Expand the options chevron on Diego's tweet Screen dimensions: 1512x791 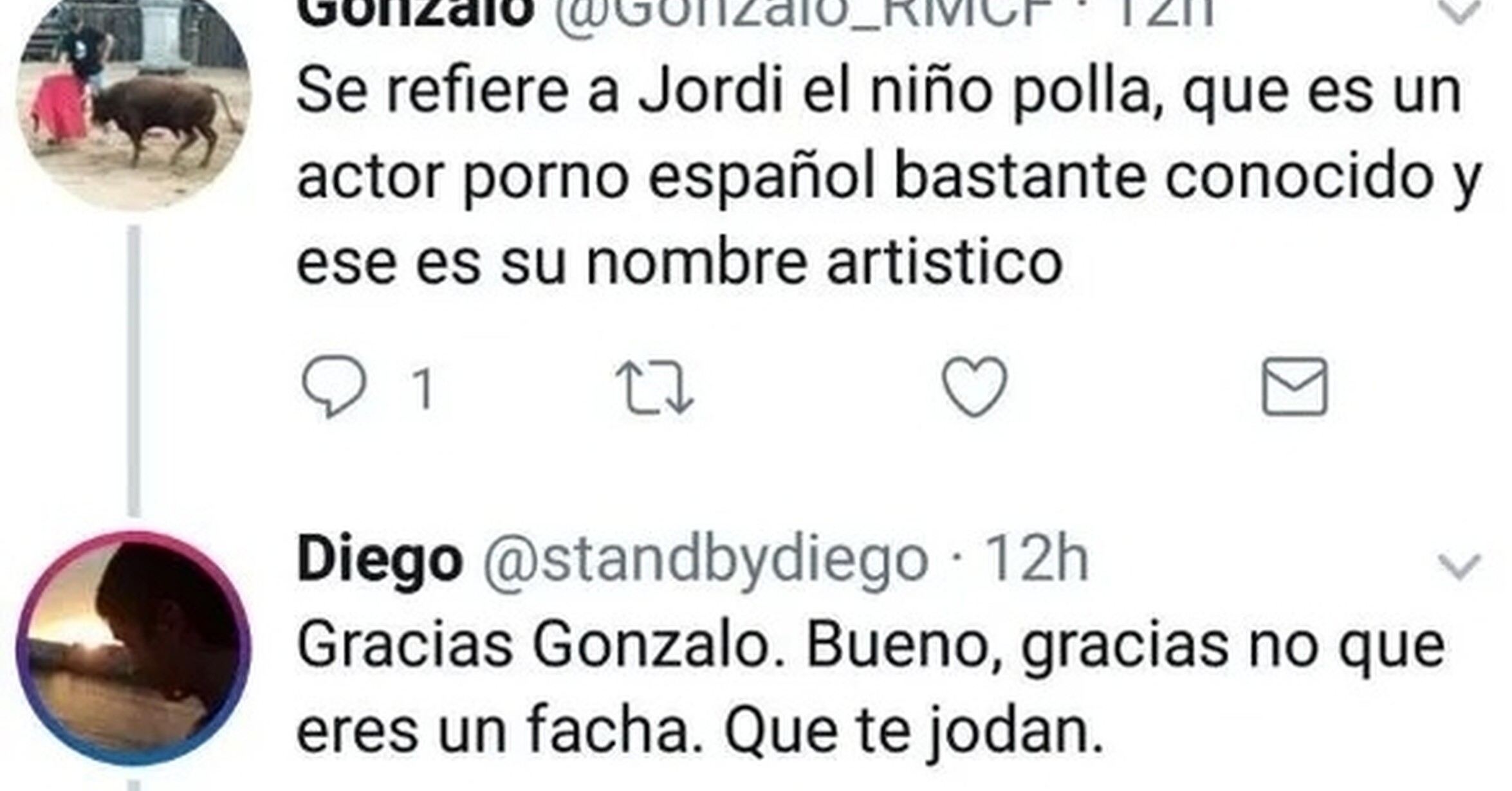click(1459, 567)
